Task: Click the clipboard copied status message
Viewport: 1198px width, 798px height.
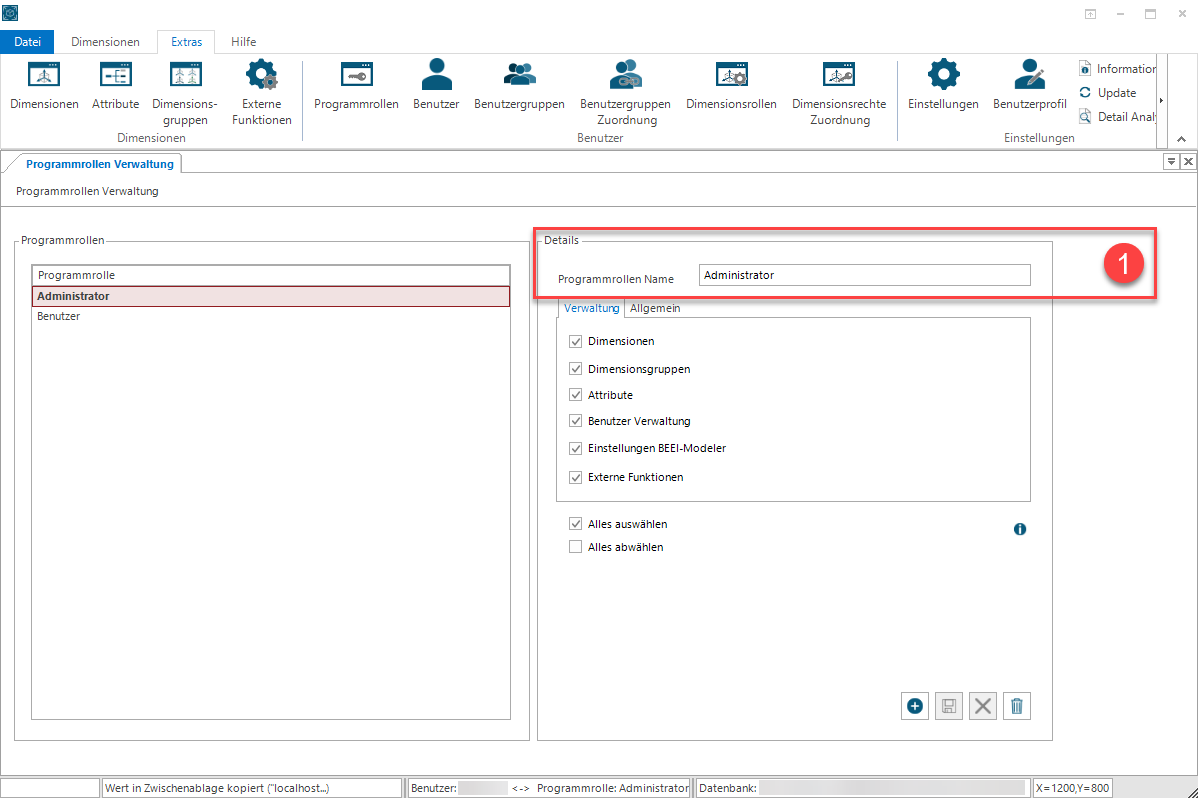Action: pos(251,787)
